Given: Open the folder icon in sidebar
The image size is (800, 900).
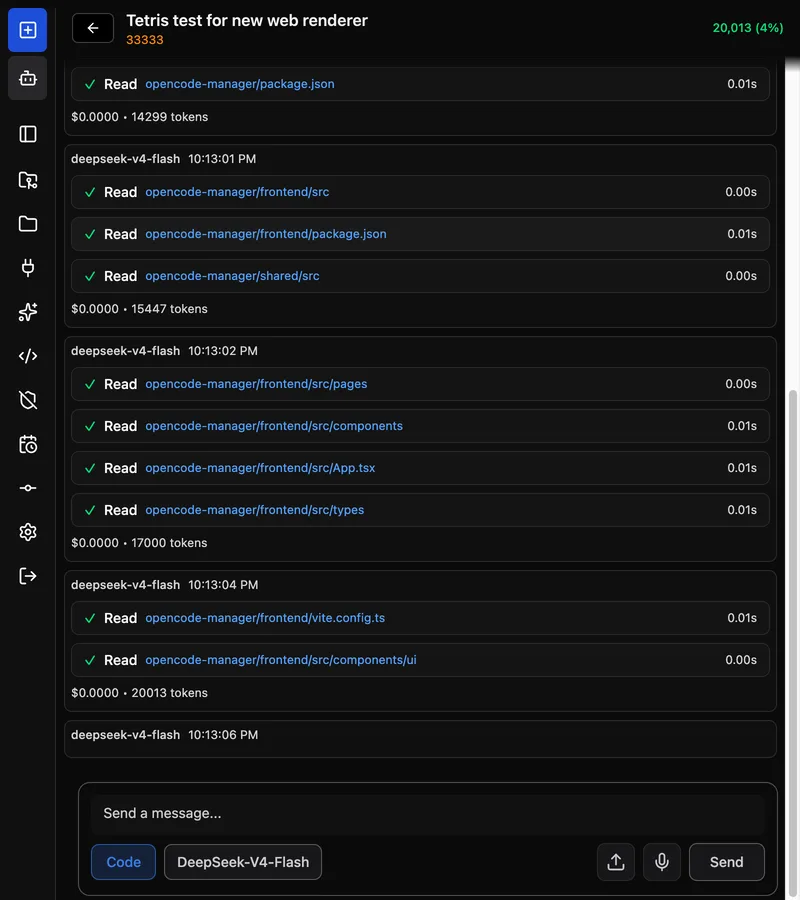Looking at the screenshot, I should pyautogui.click(x=28, y=224).
